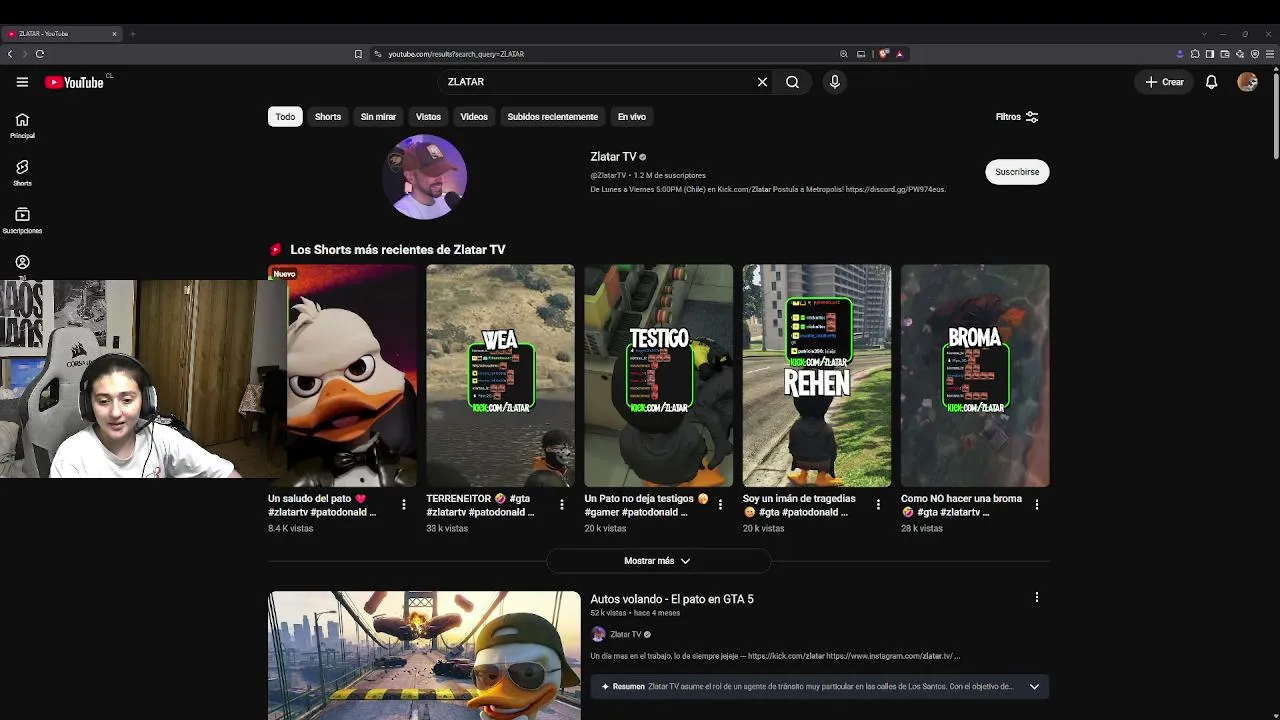This screenshot has width=1280, height=720.
Task: Toggle the browser sidebar panel icon
Action: coord(1210,54)
